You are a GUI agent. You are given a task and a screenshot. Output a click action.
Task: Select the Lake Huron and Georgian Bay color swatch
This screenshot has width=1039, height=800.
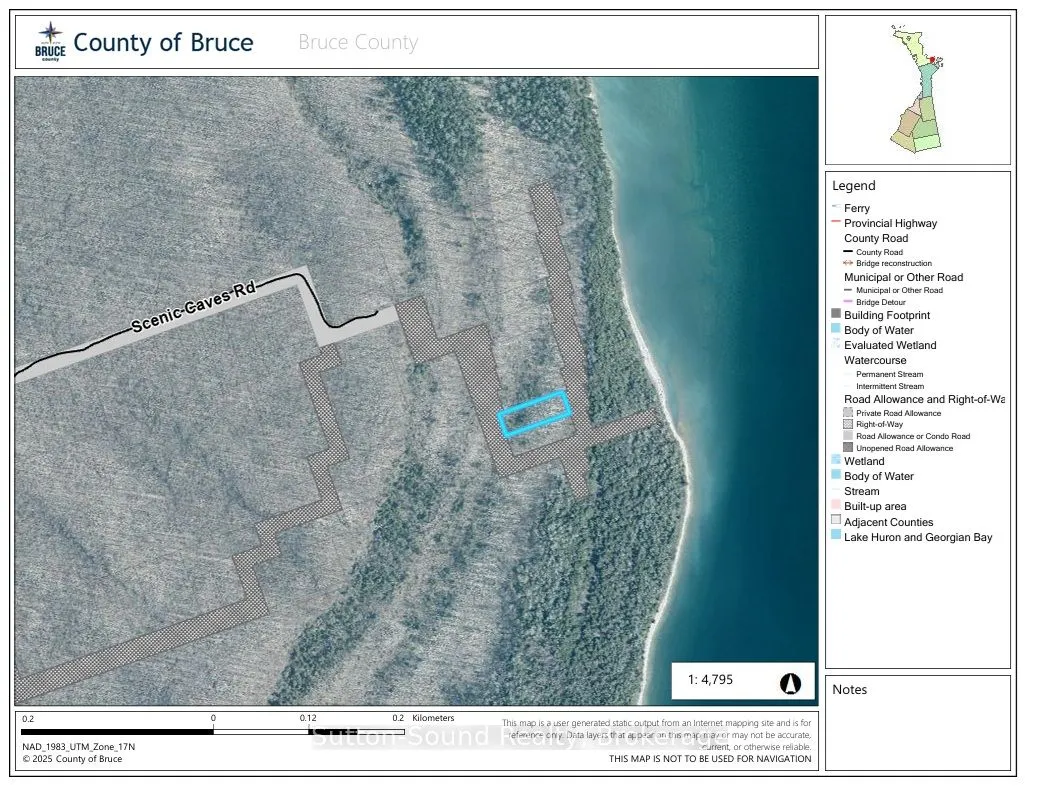[x=836, y=537]
